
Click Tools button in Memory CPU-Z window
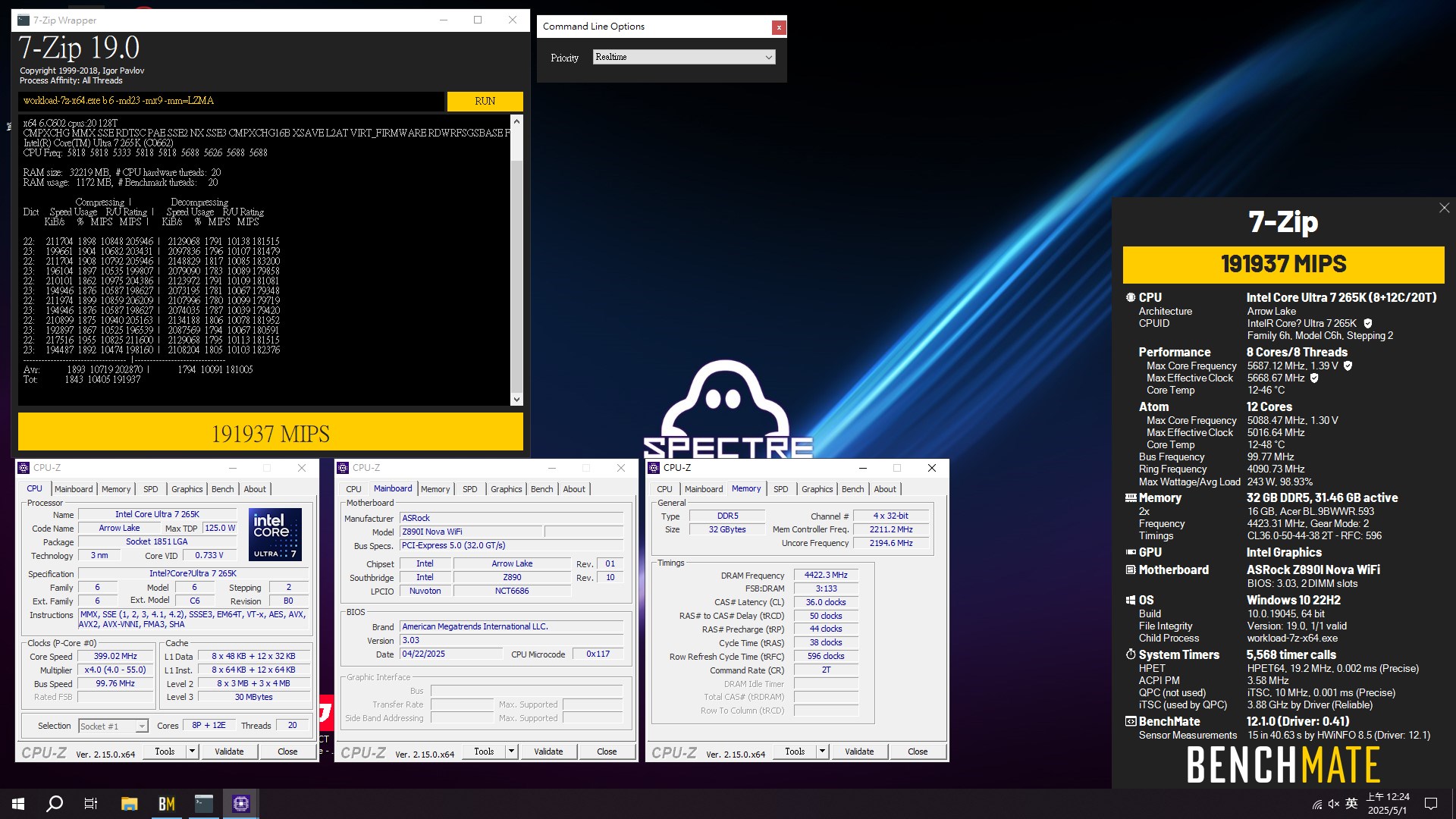(x=795, y=752)
